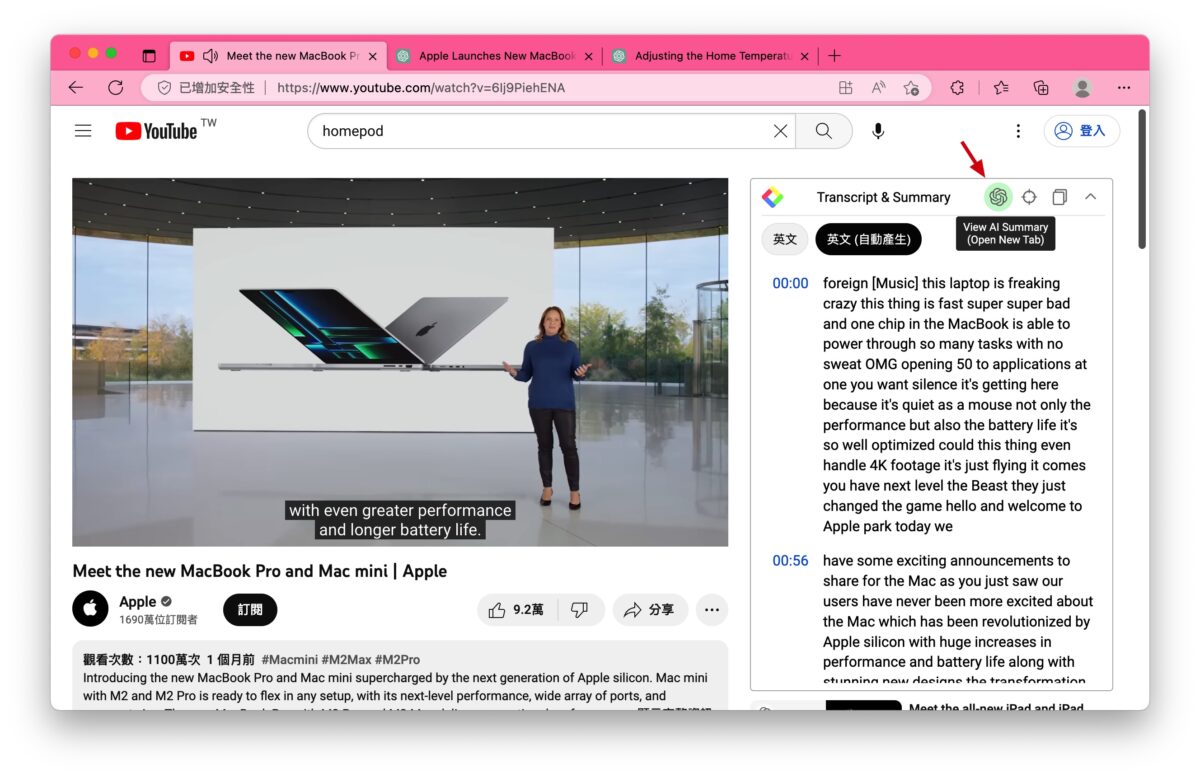Open browser Settings and more ellipsis
Screen dimensions: 1200x777
(x=1126, y=88)
